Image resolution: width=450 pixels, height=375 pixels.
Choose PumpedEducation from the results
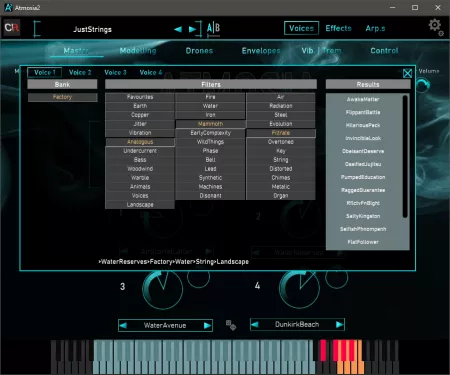(x=363, y=177)
